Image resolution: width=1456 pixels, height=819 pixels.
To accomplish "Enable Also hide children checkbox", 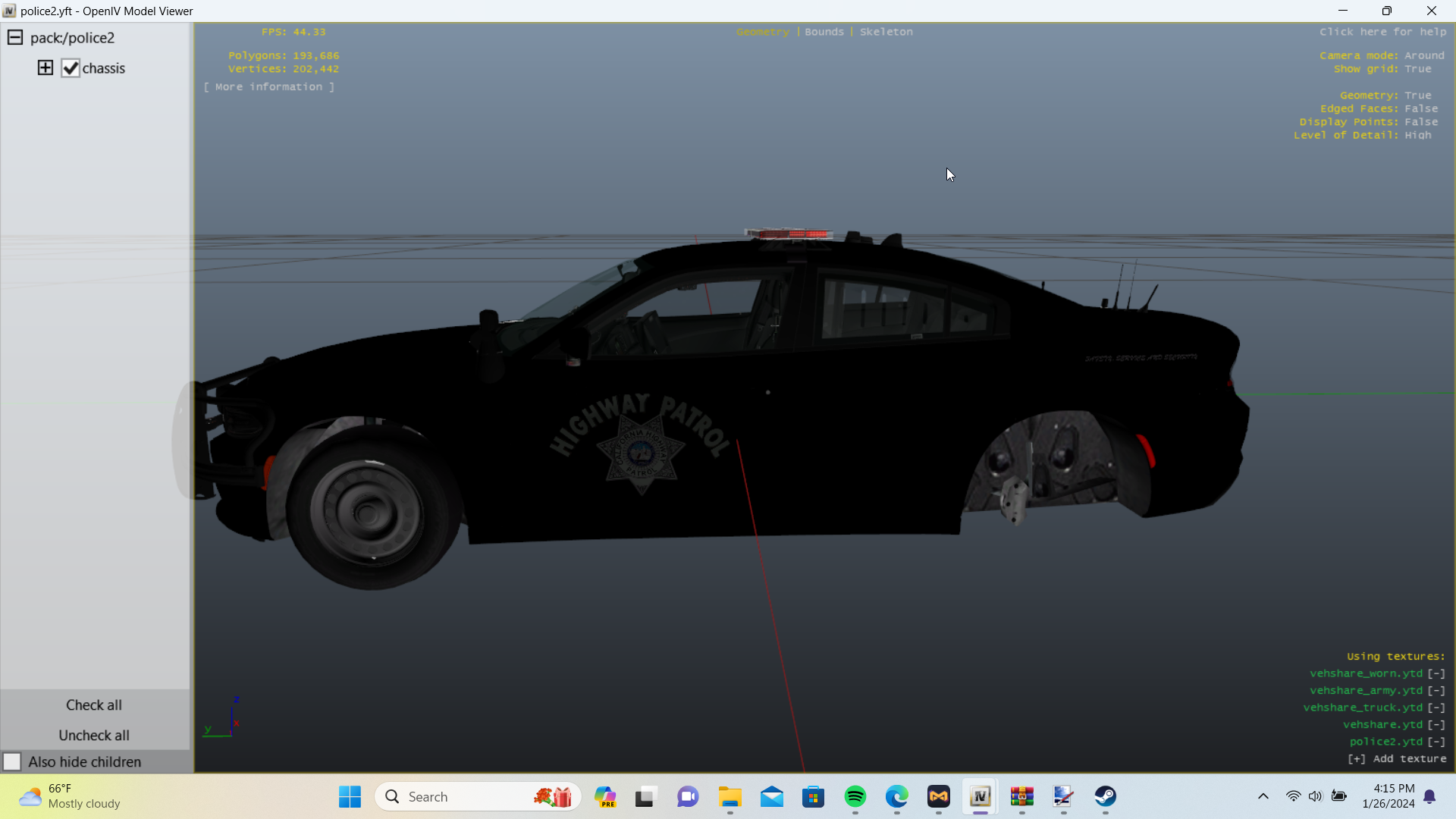I will point(12,761).
